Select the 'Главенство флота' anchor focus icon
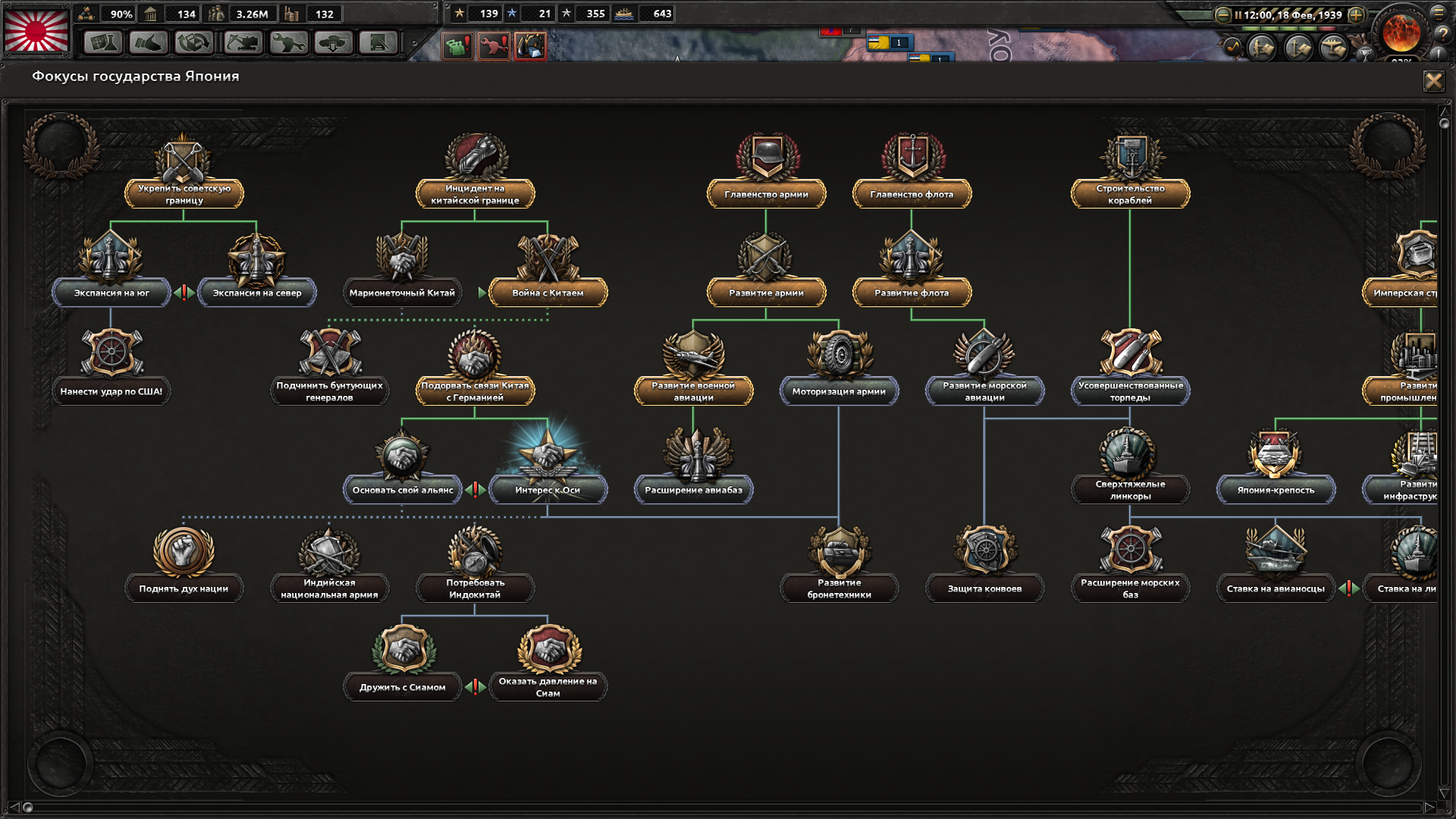The height and width of the screenshot is (819, 1456). [912, 157]
